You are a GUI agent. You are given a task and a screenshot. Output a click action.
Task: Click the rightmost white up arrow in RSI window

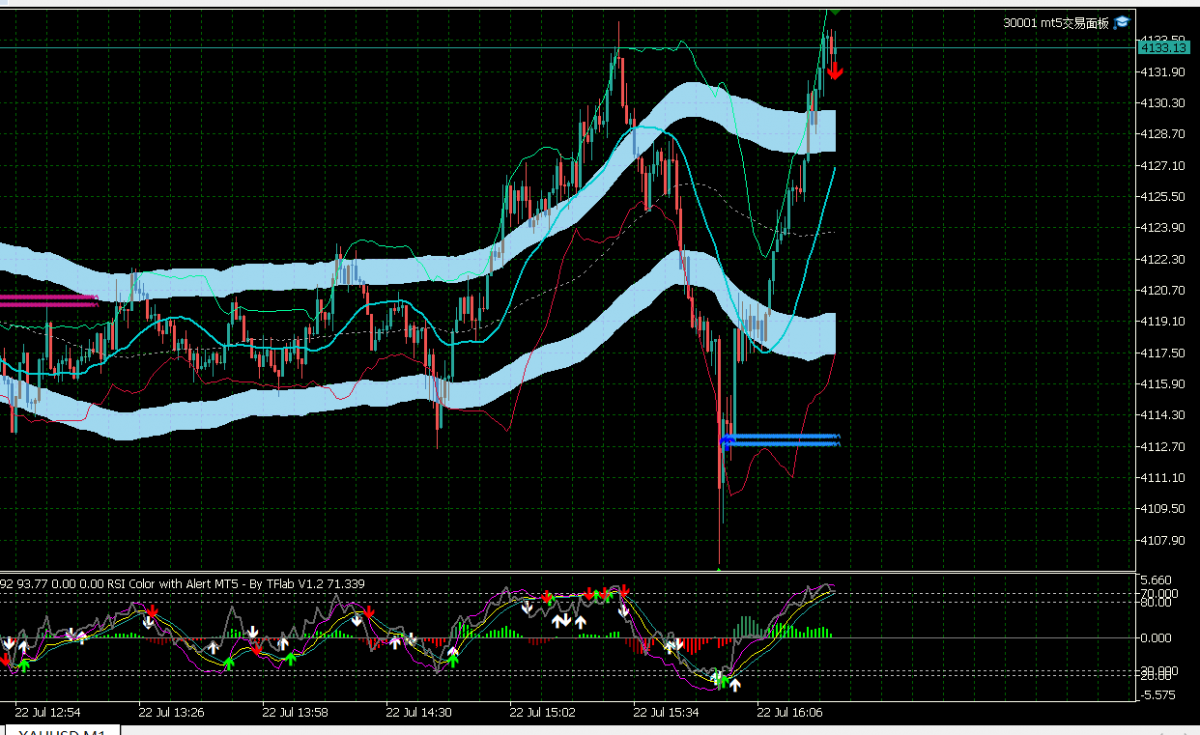(735, 685)
